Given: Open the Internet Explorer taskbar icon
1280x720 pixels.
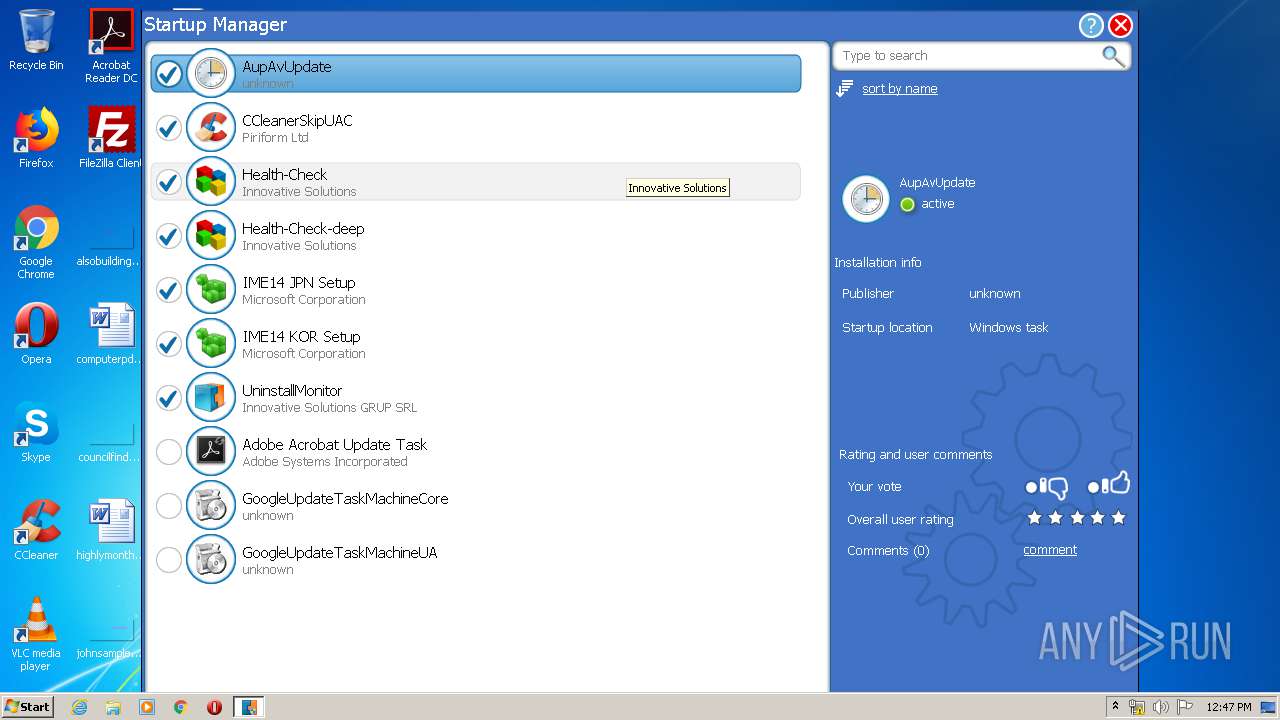Looking at the screenshot, I should pyautogui.click(x=79, y=707).
